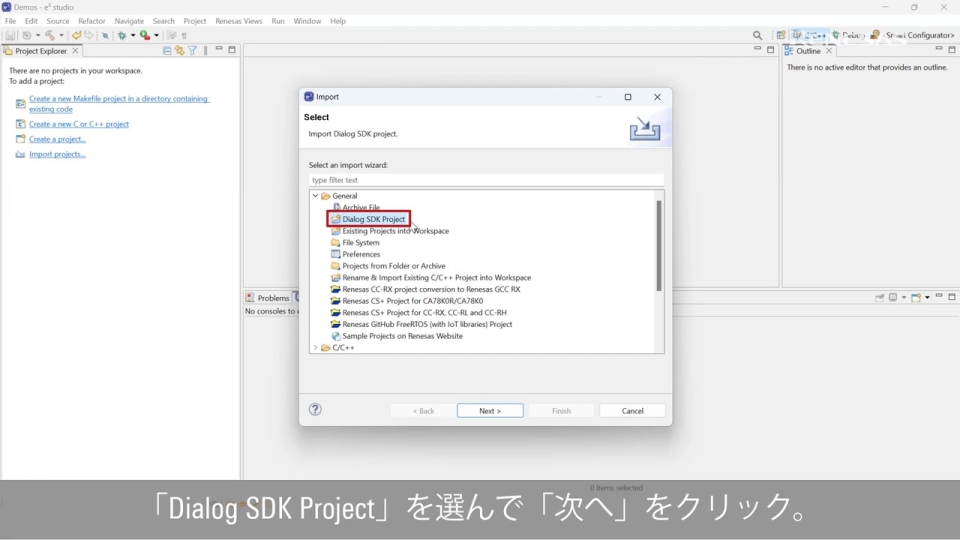Collapse the General folder in import tree
Image resolution: width=960 pixels, height=540 pixels.
(x=315, y=196)
